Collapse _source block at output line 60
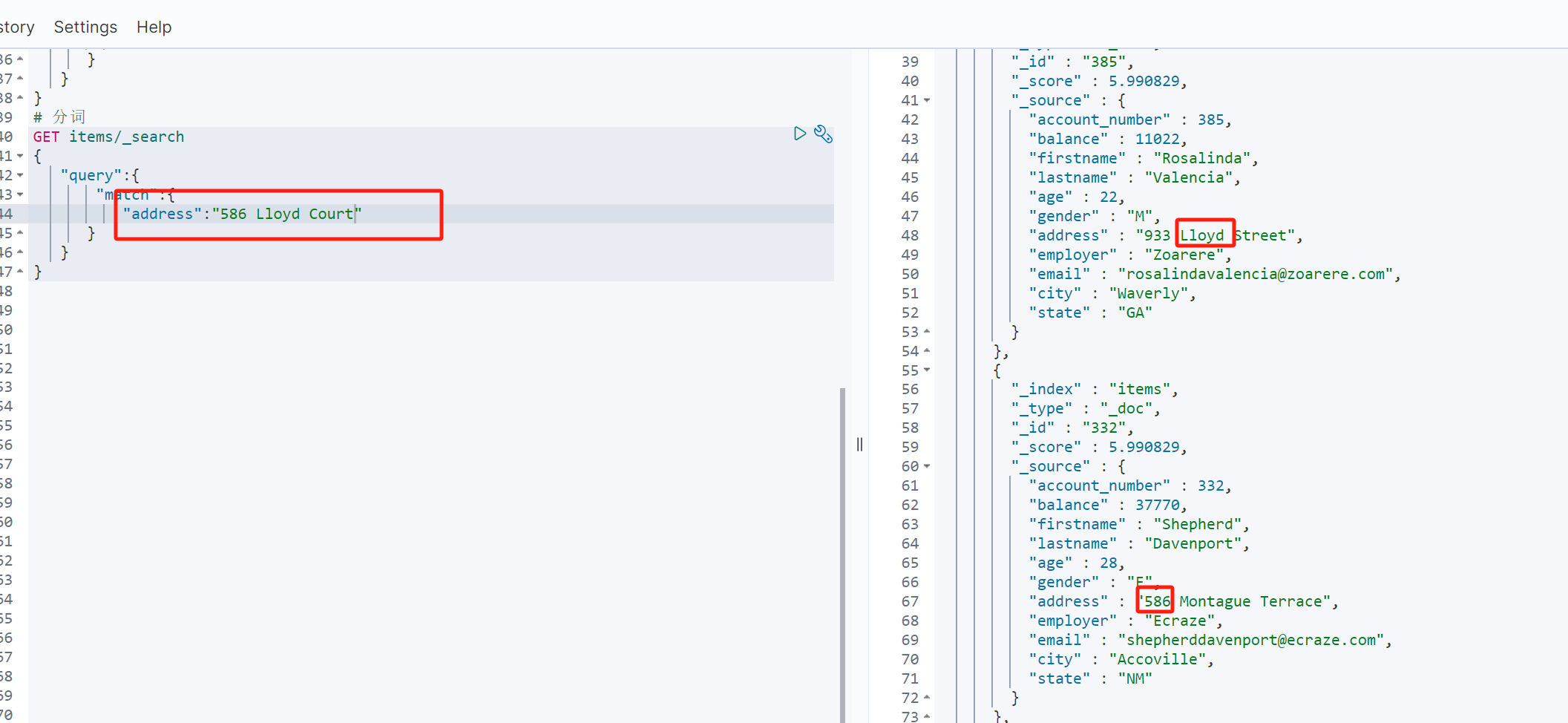 click(927, 466)
